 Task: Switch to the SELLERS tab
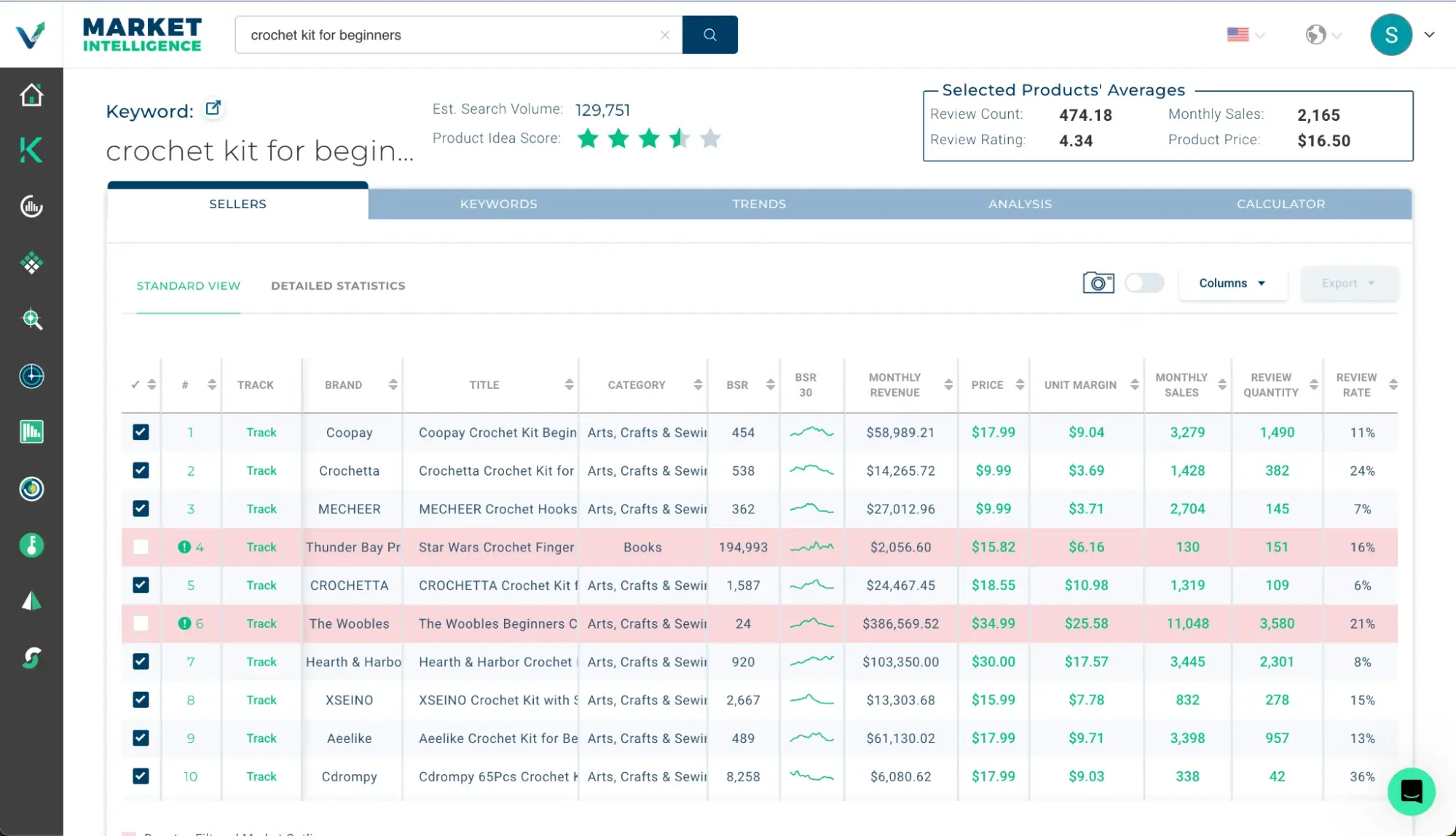tap(237, 204)
